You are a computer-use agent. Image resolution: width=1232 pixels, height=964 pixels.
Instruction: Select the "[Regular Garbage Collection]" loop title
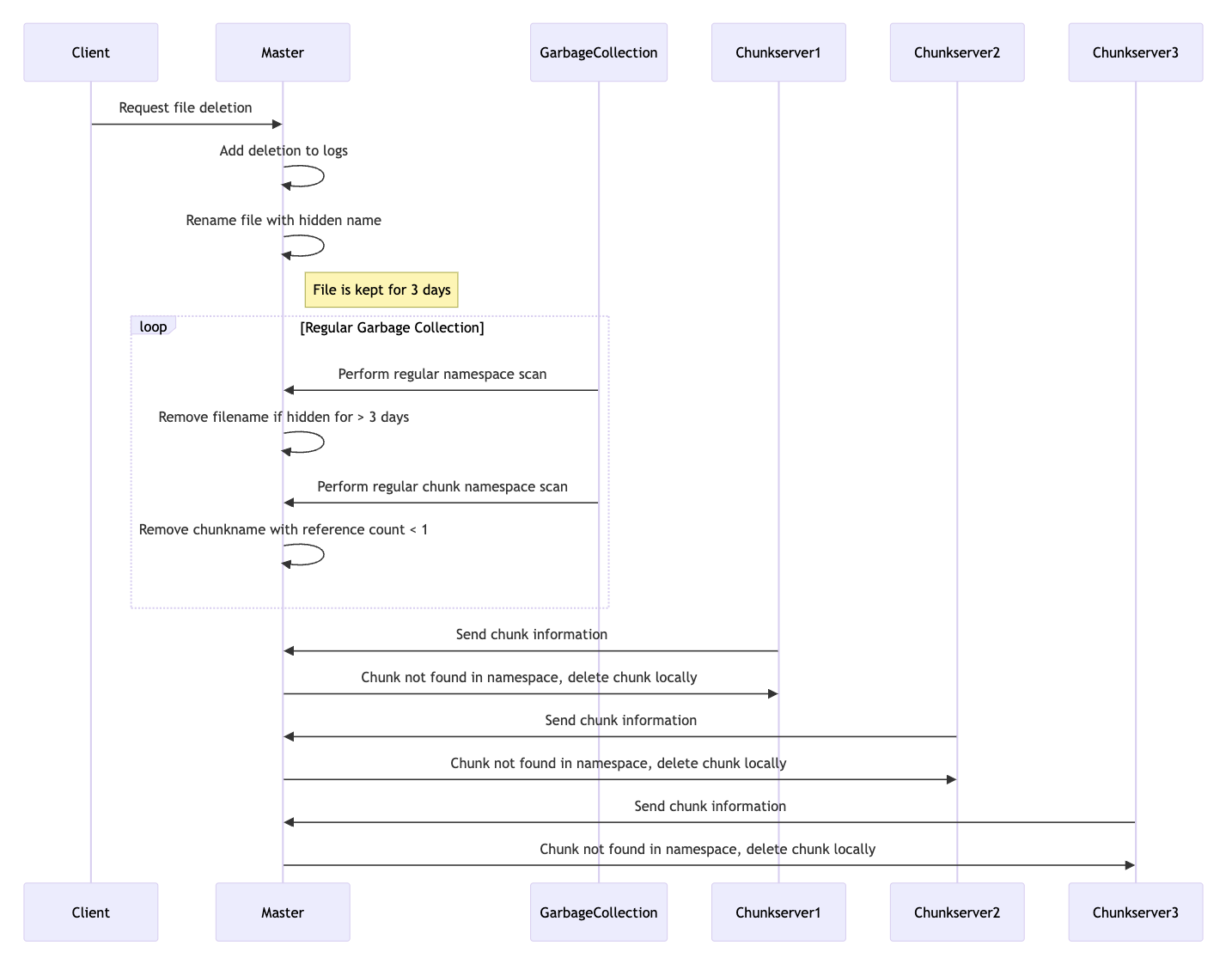(393, 327)
